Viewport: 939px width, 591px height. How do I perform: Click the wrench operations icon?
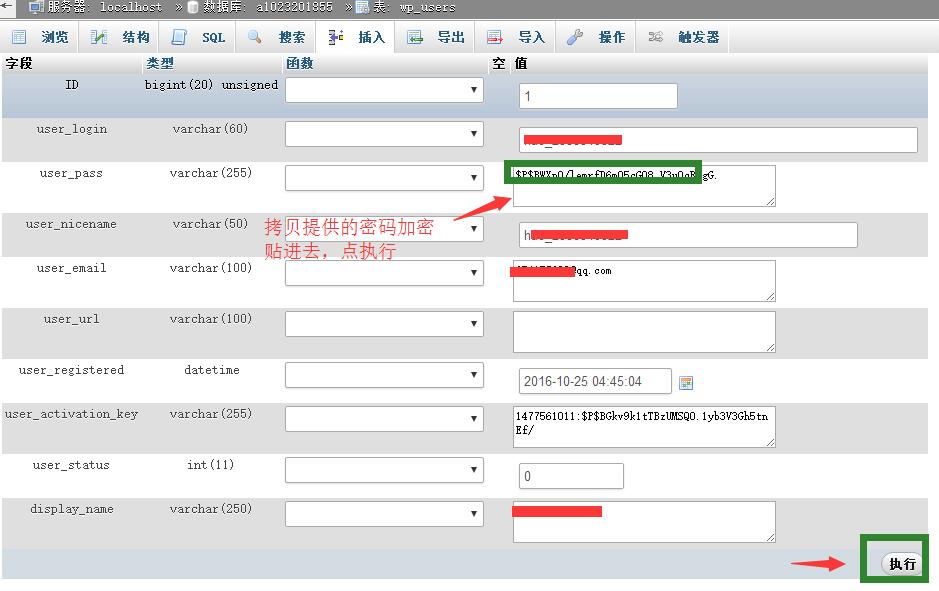(x=575, y=37)
